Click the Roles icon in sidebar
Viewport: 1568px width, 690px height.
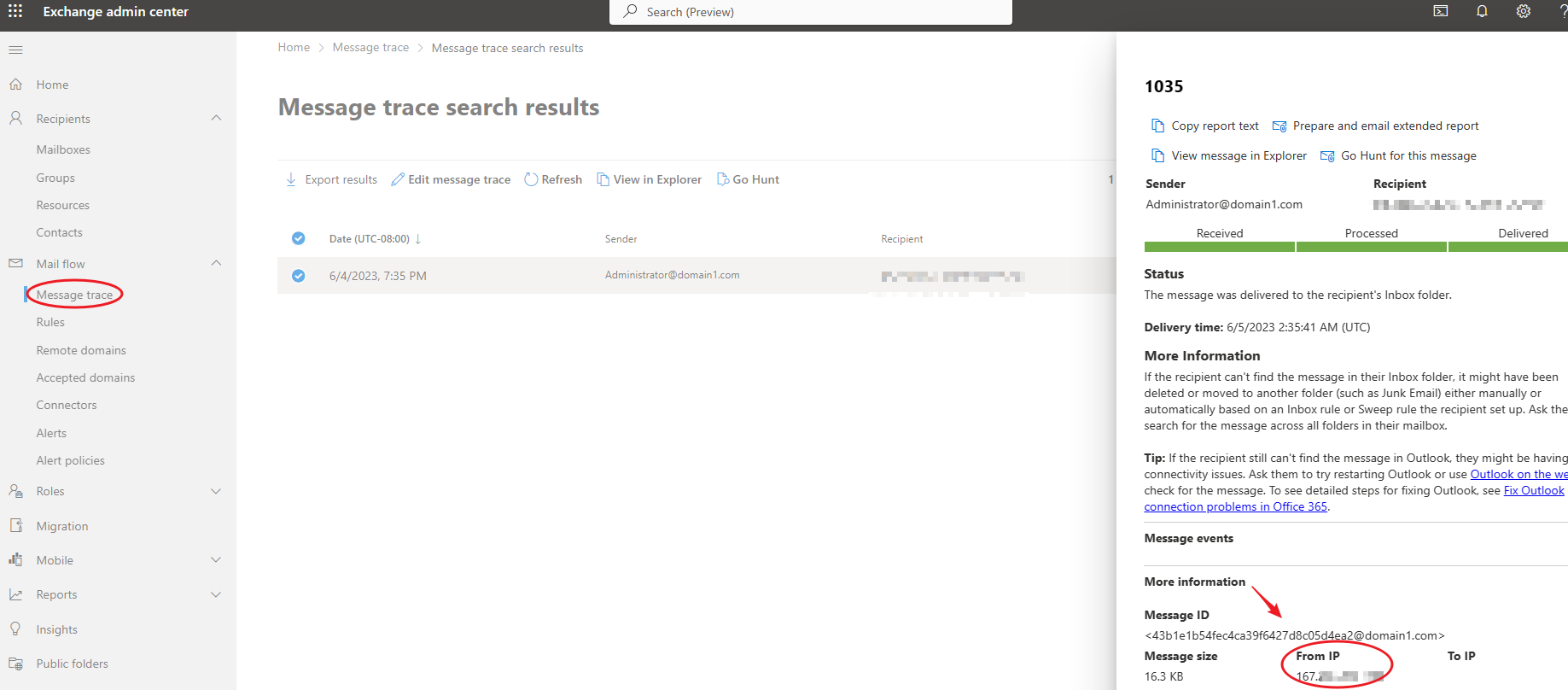coord(15,491)
